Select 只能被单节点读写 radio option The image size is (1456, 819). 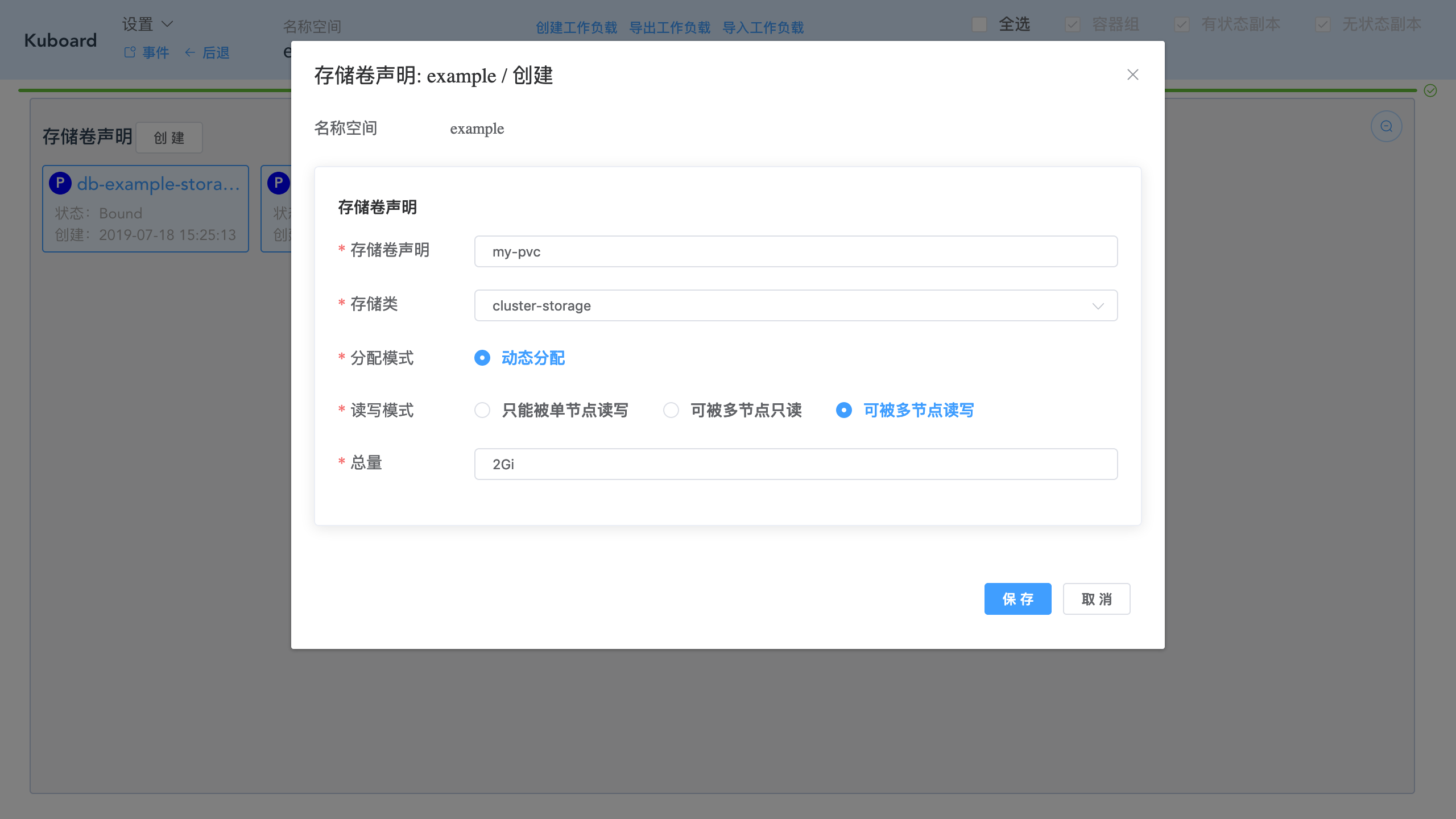click(482, 410)
